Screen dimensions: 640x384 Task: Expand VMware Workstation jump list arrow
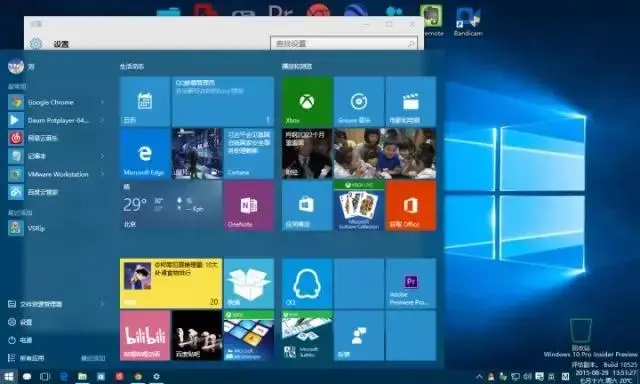[102, 174]
